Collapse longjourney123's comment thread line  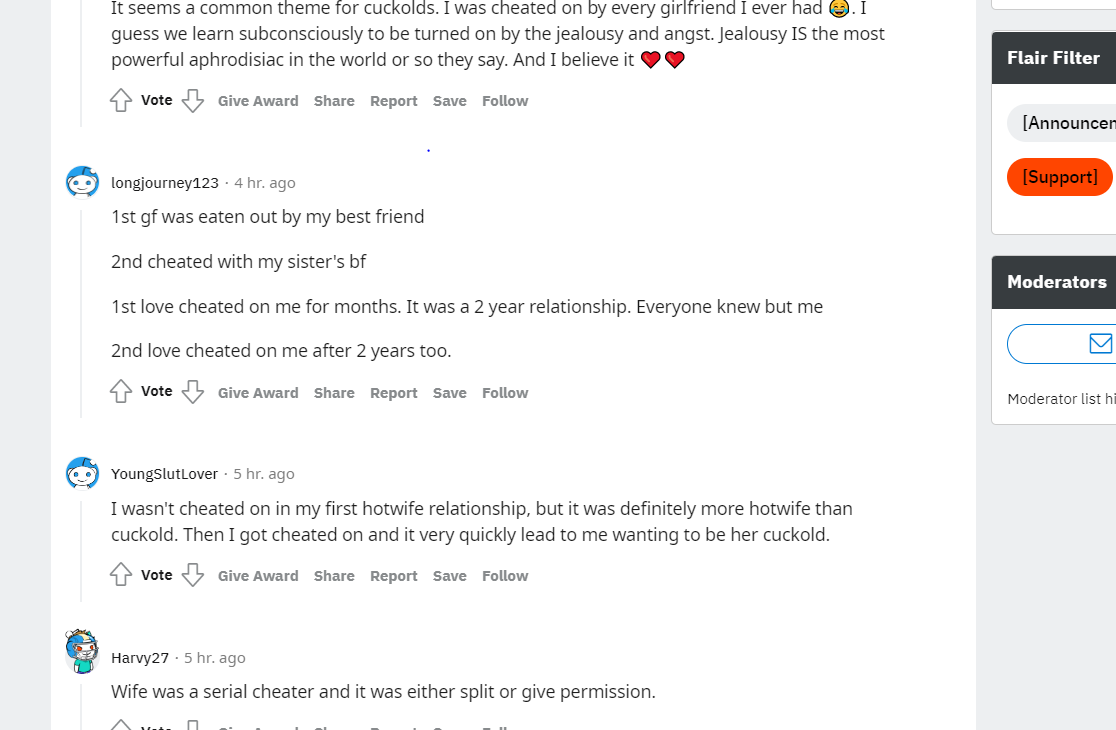tap(81, 313)
